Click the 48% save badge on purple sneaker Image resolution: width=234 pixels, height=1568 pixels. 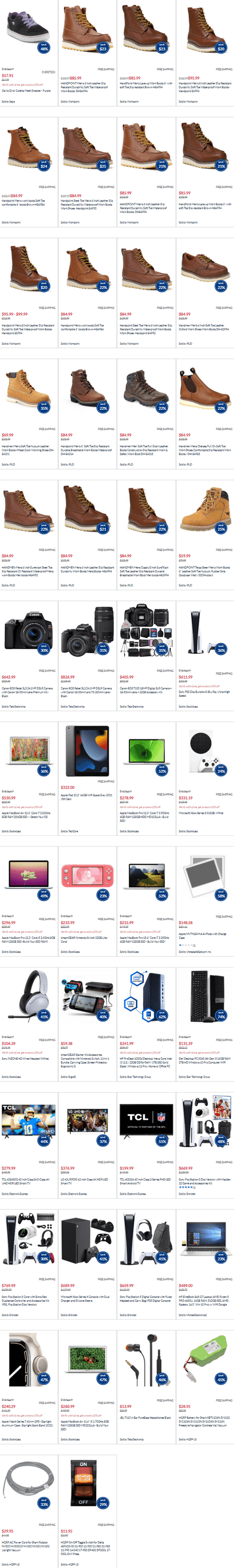coord(44,47)
